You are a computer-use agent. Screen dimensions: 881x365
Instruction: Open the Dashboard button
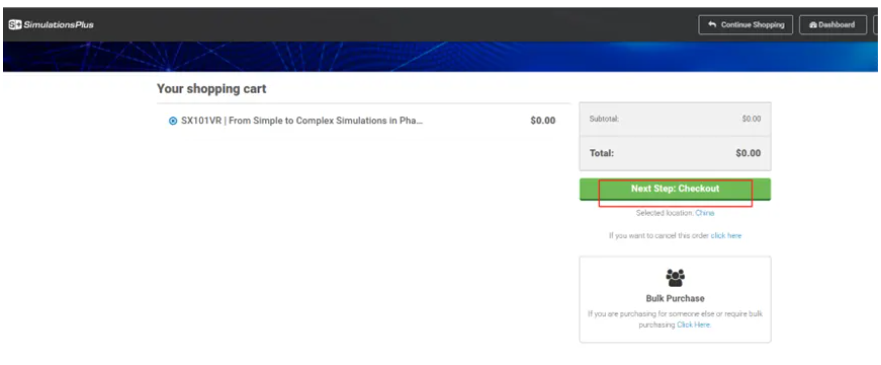point(833,25)
